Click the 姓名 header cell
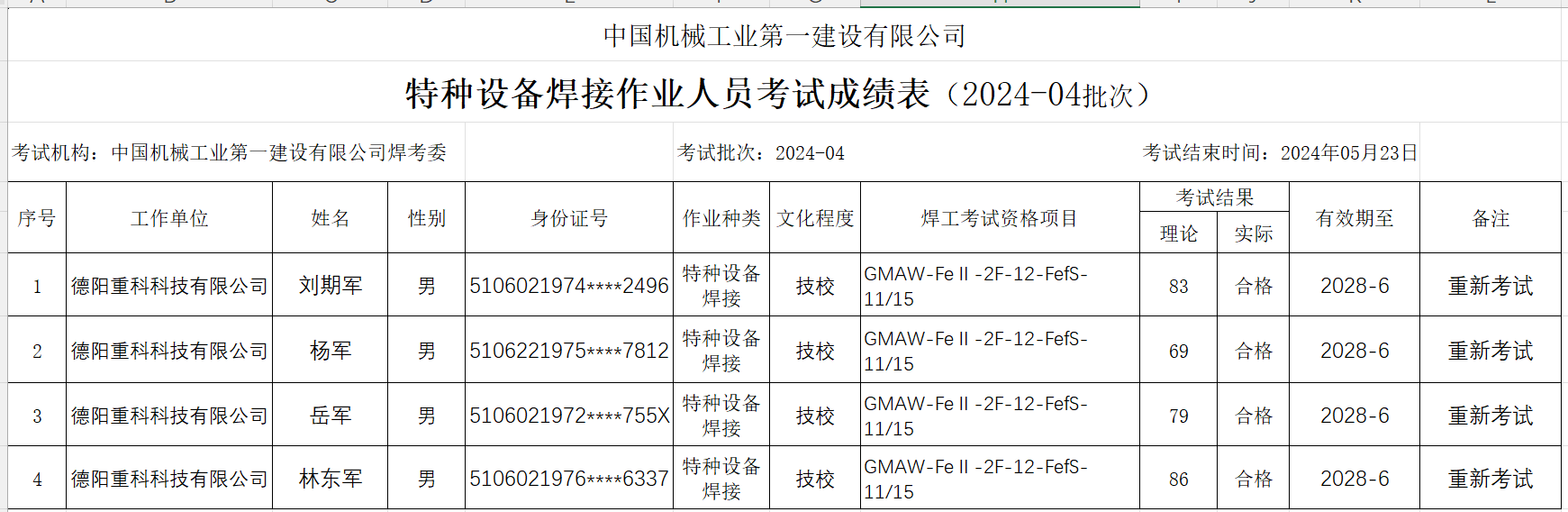 click(x=331, y=218)
